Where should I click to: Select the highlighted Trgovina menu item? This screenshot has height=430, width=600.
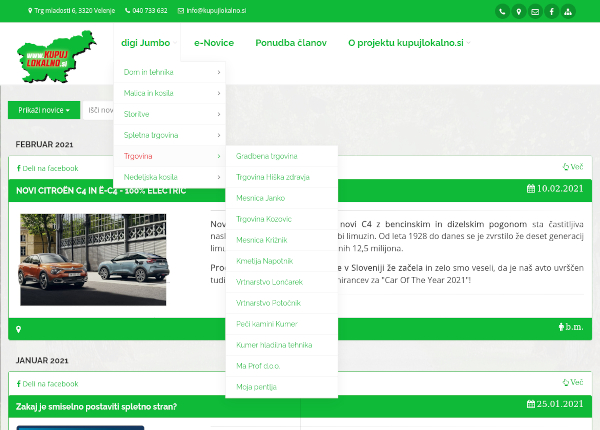point(170,156)
